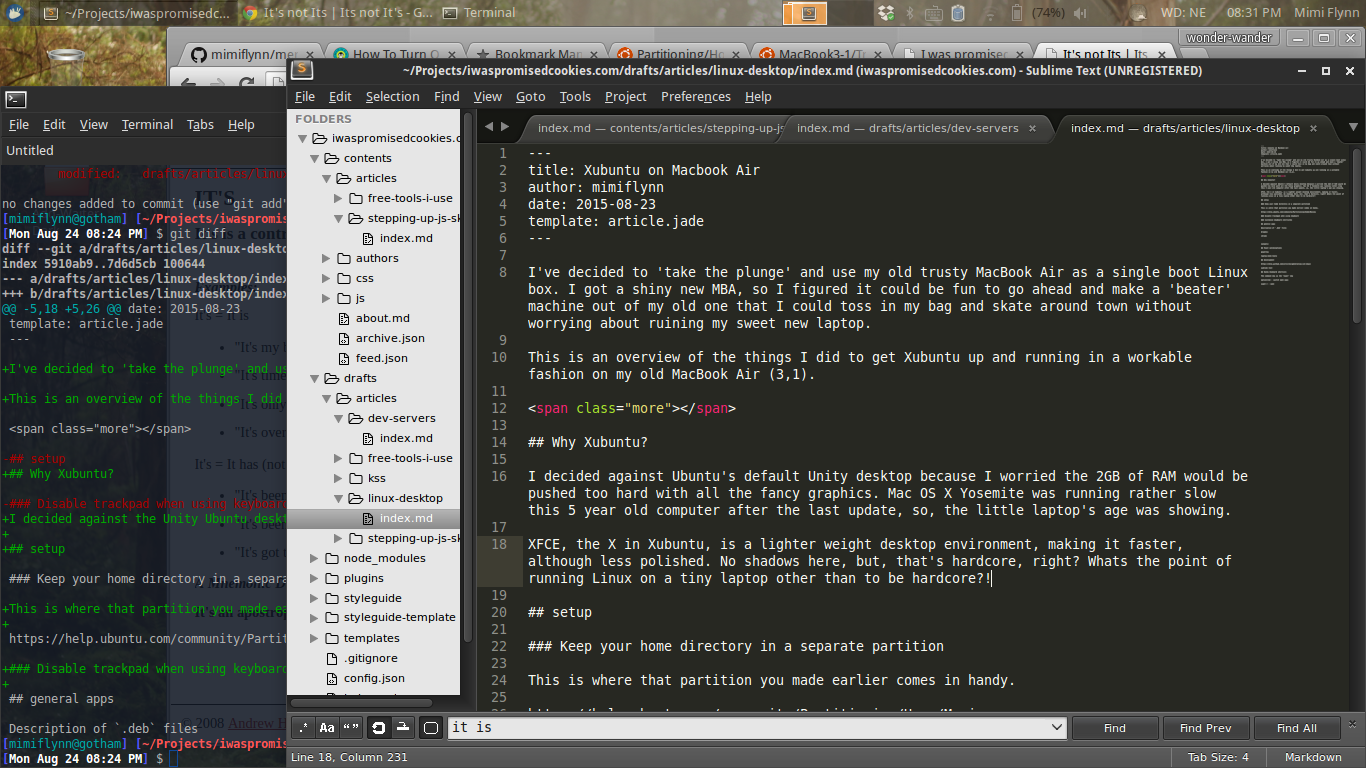
Task: Expand the kss folder
Action: pyautogui.click(x=340, y=478)
